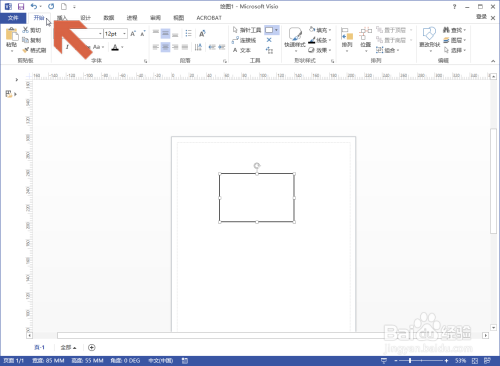
Task: Click the New blank document icon
Action: [x=64, y=6]
